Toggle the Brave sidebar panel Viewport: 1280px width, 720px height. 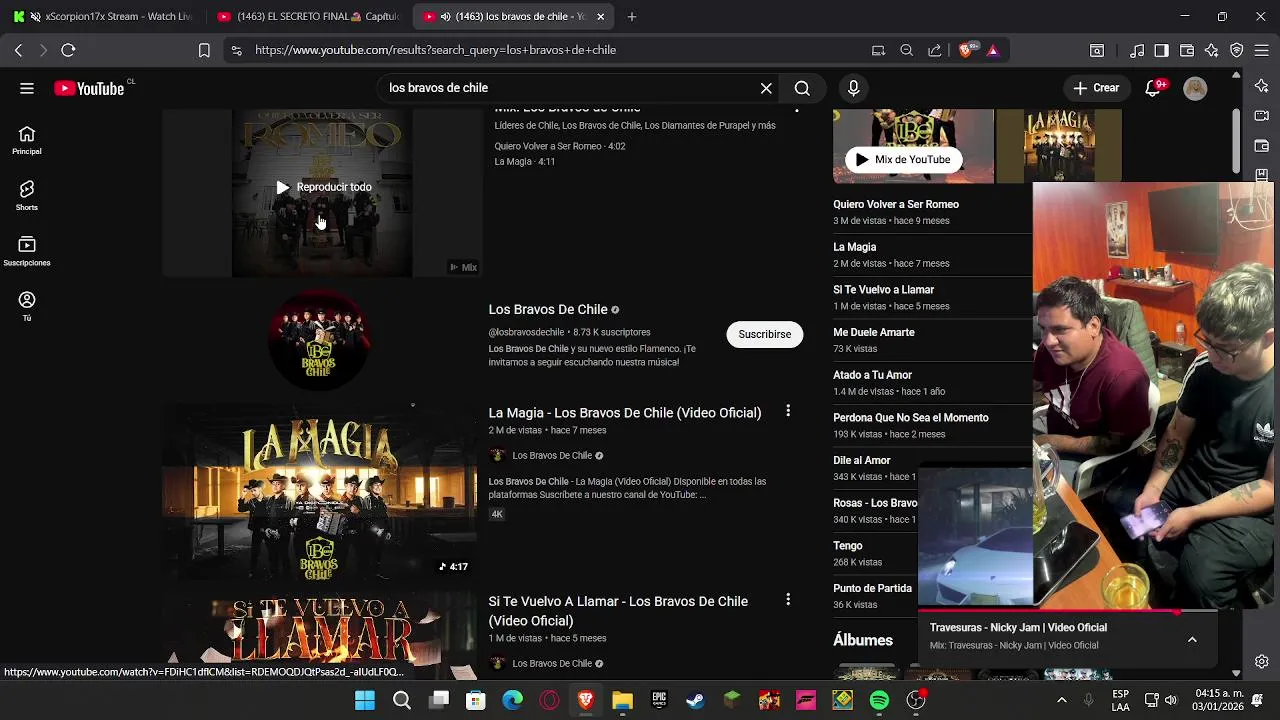(x=1161, y=50)
